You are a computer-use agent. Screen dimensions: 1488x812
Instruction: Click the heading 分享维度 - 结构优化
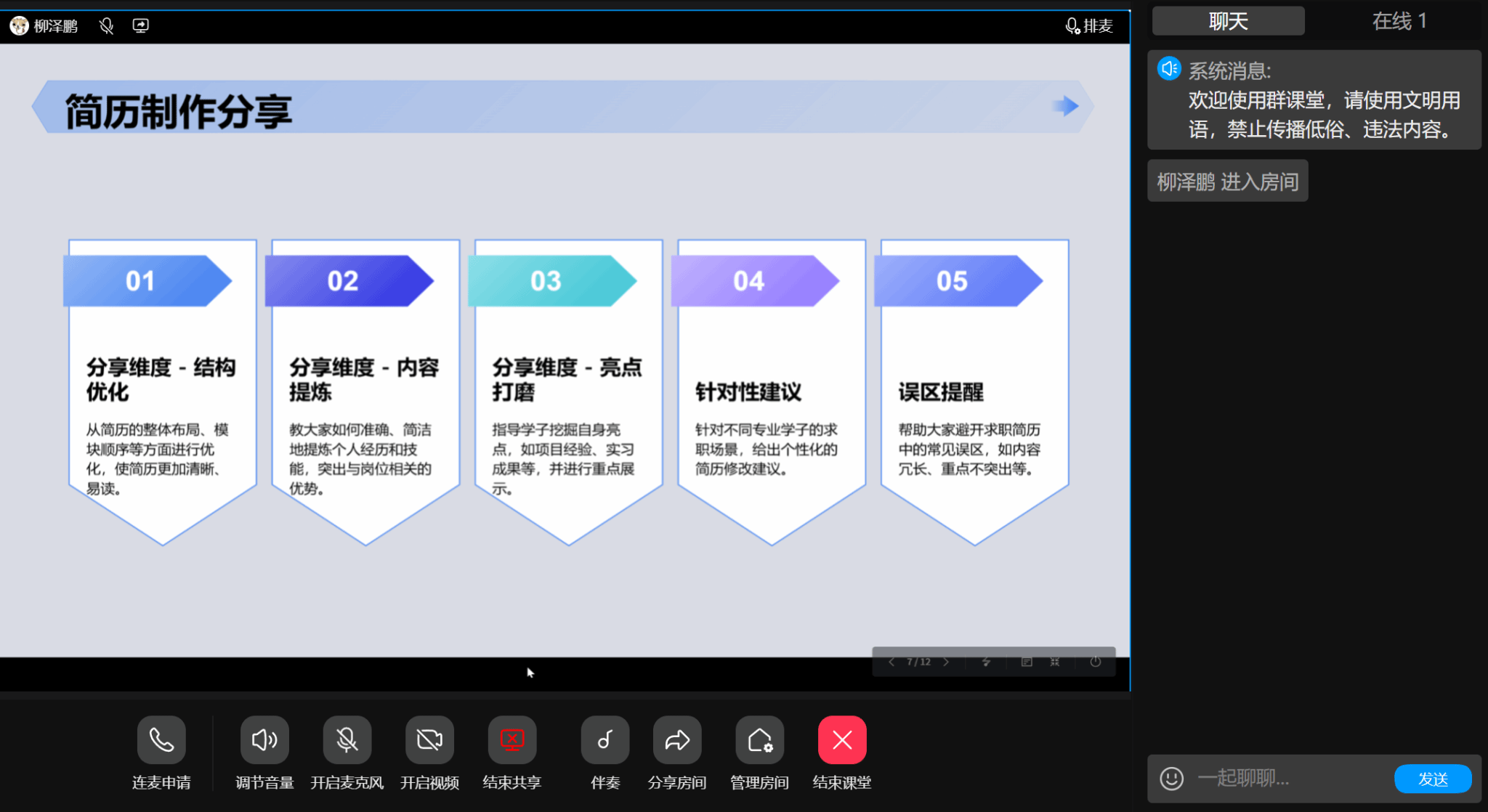161,379
